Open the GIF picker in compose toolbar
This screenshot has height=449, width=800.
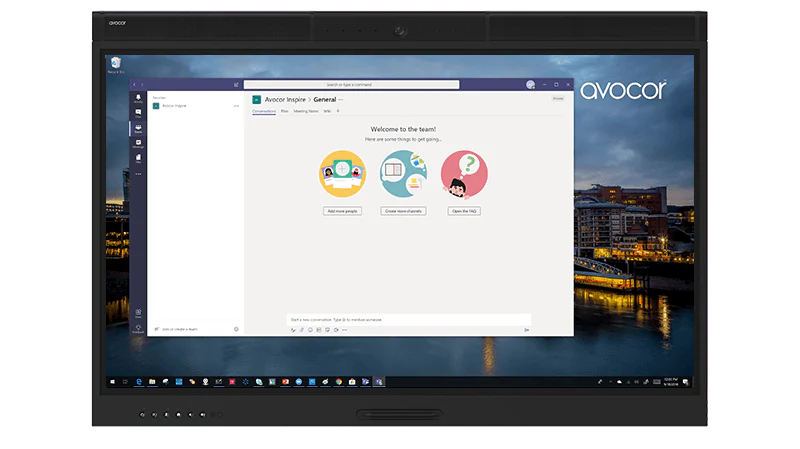coord(319,330)
